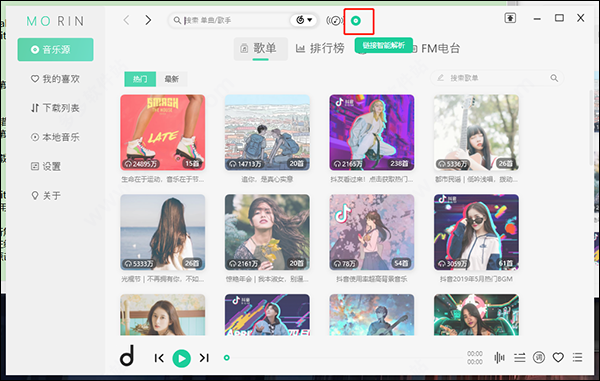600x381 pixels.
Task: Open 我的喜欢 favorites
Action: pos(55,79)
